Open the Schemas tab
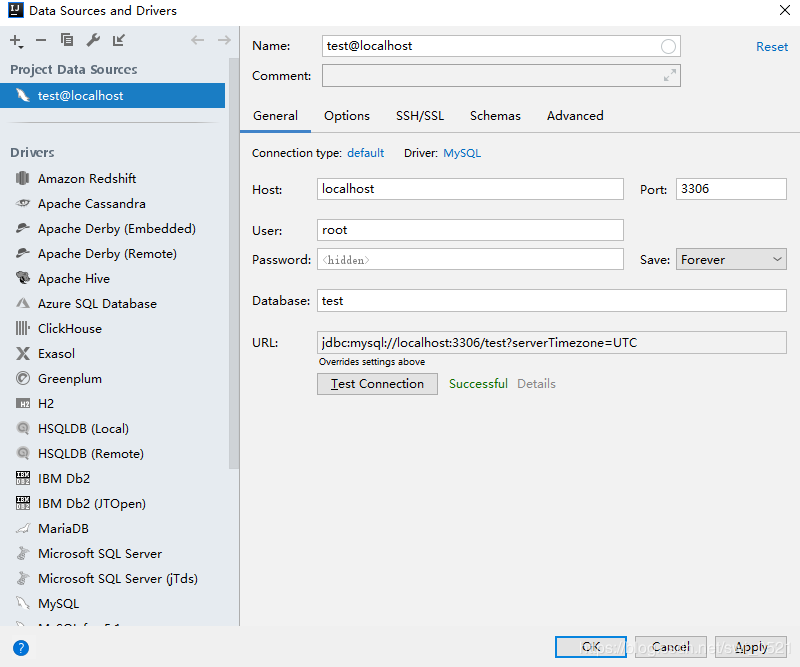The height and width of the screenshot is (667, 800). click(495, 116)
